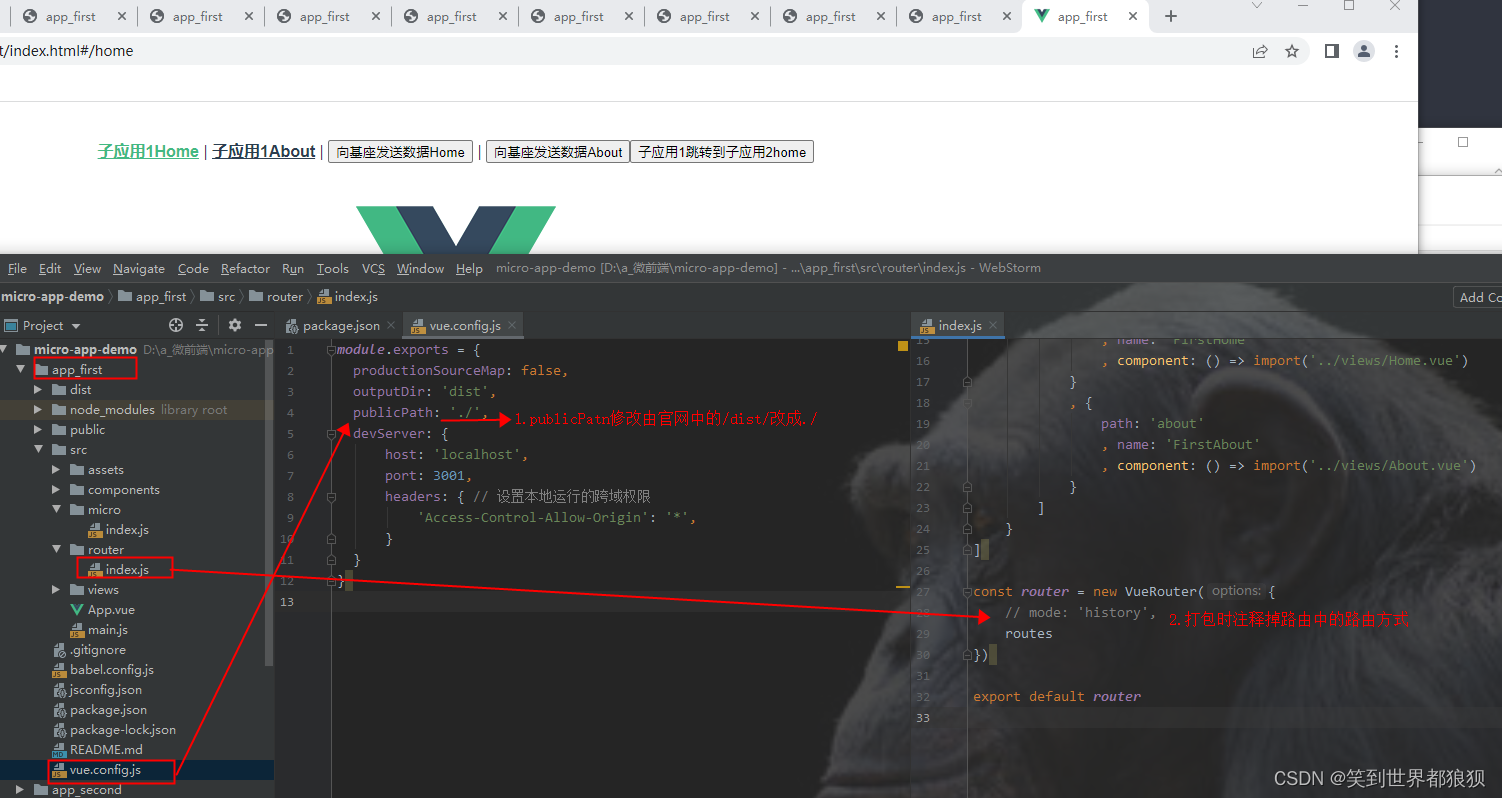Open the browser profile avatar

coord(1364,51)
